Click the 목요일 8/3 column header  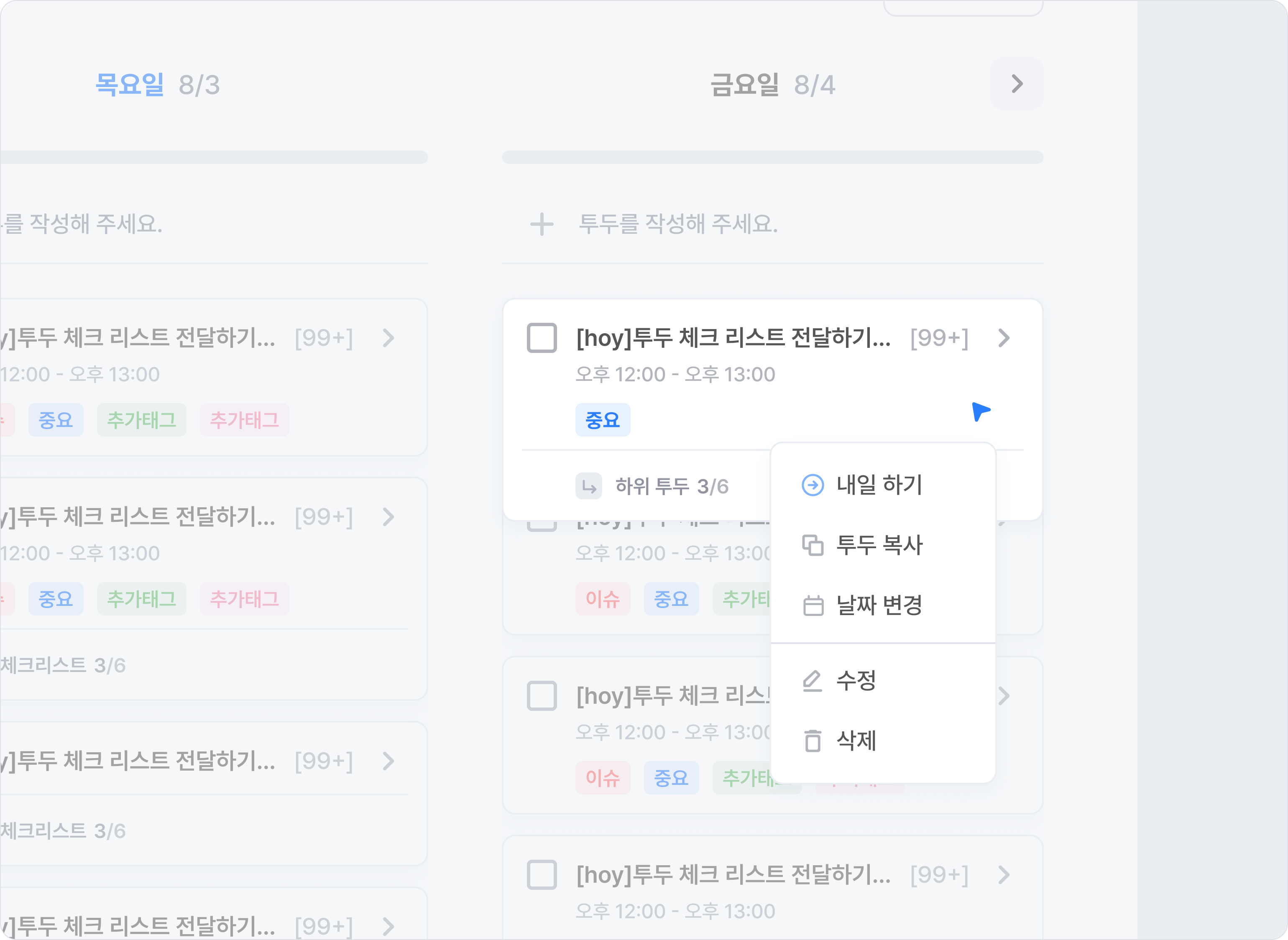tap(158, 85)
